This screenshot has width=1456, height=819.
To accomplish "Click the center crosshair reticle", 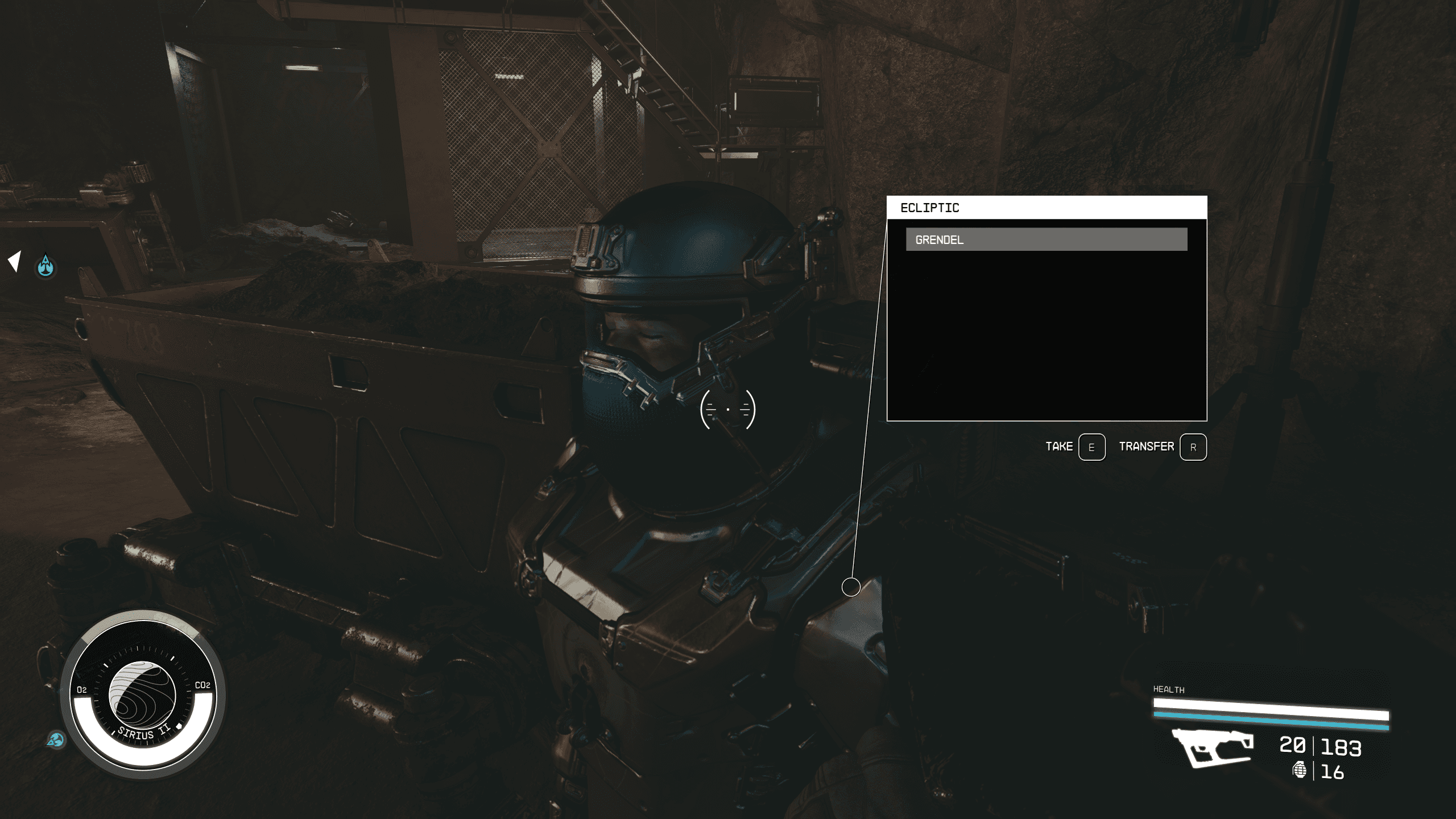I will tap(728, 409).
